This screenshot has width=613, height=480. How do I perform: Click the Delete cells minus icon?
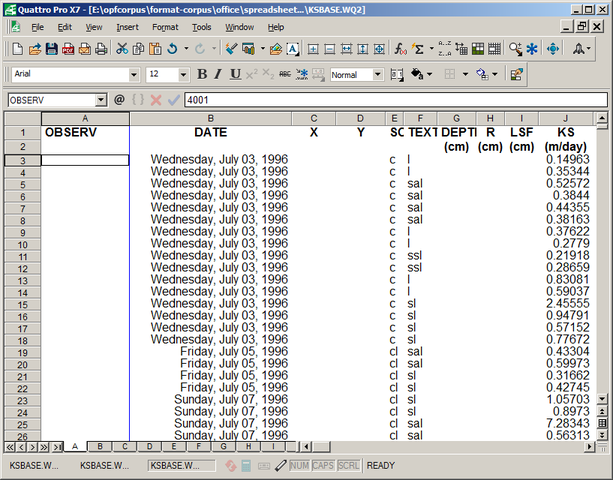[x=330, y=49]
